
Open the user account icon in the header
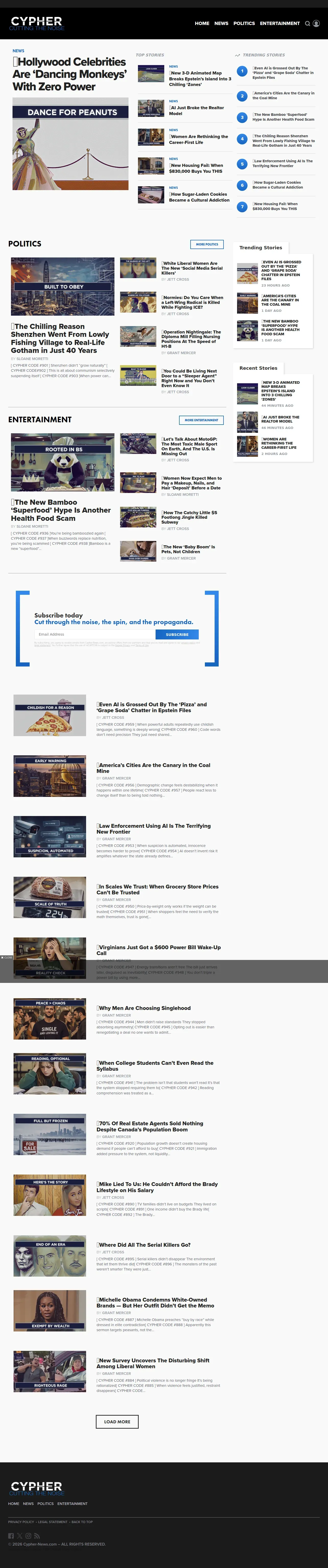coord(317,24)
